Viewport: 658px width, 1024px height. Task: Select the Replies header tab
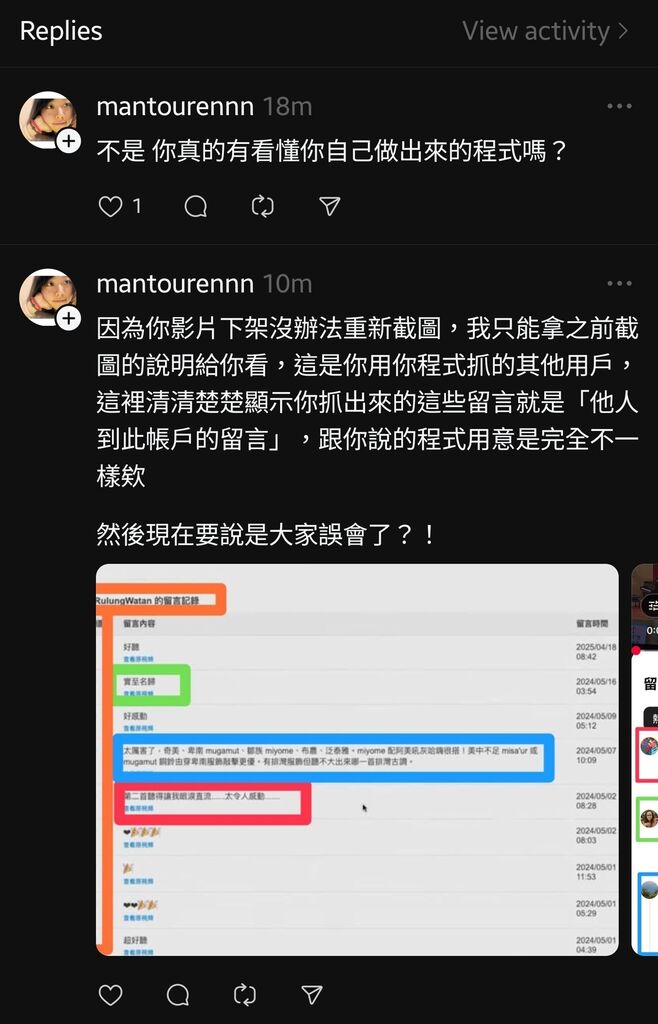61,31
